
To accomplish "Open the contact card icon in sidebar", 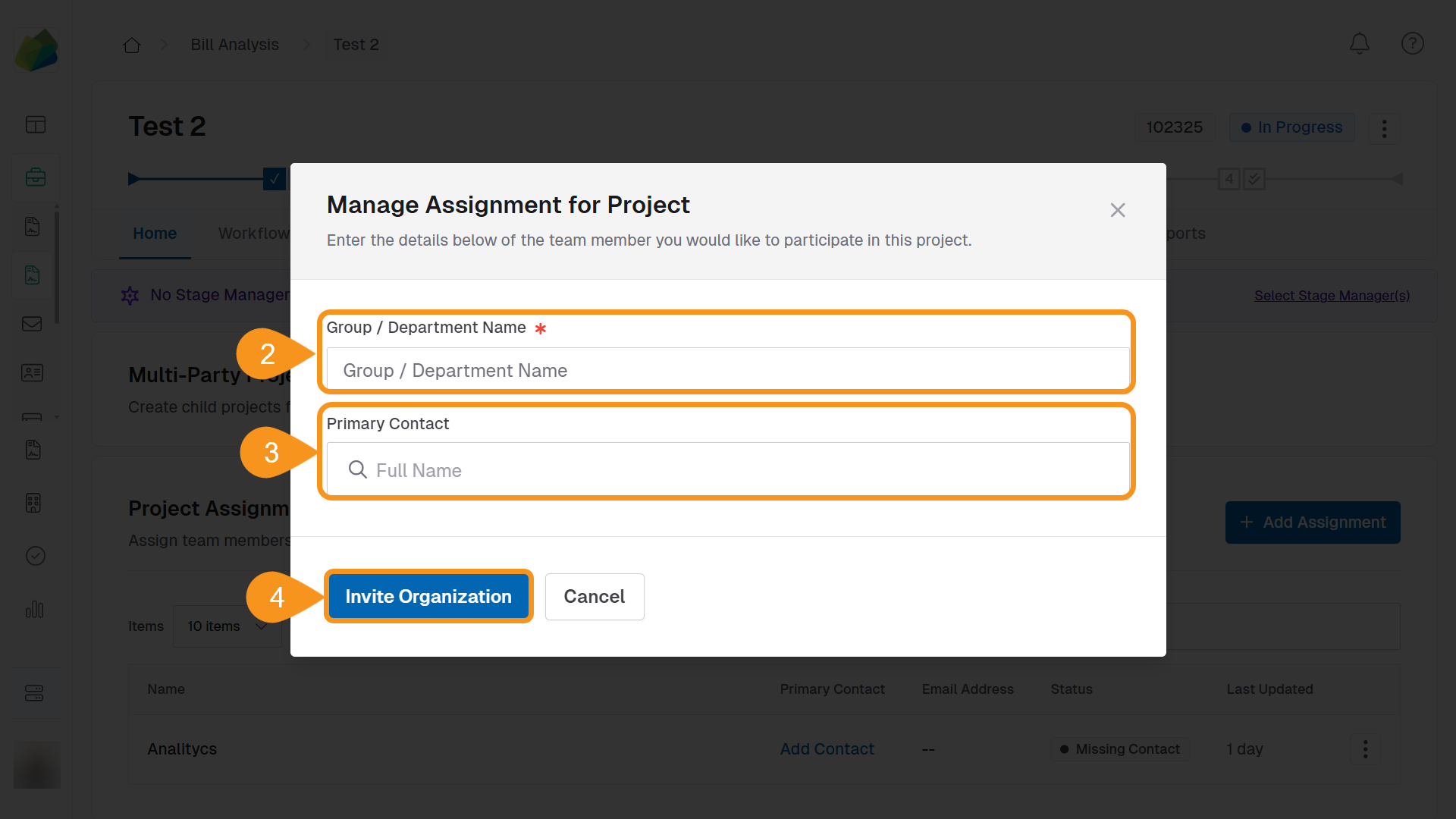I will [x=32, y=372].
